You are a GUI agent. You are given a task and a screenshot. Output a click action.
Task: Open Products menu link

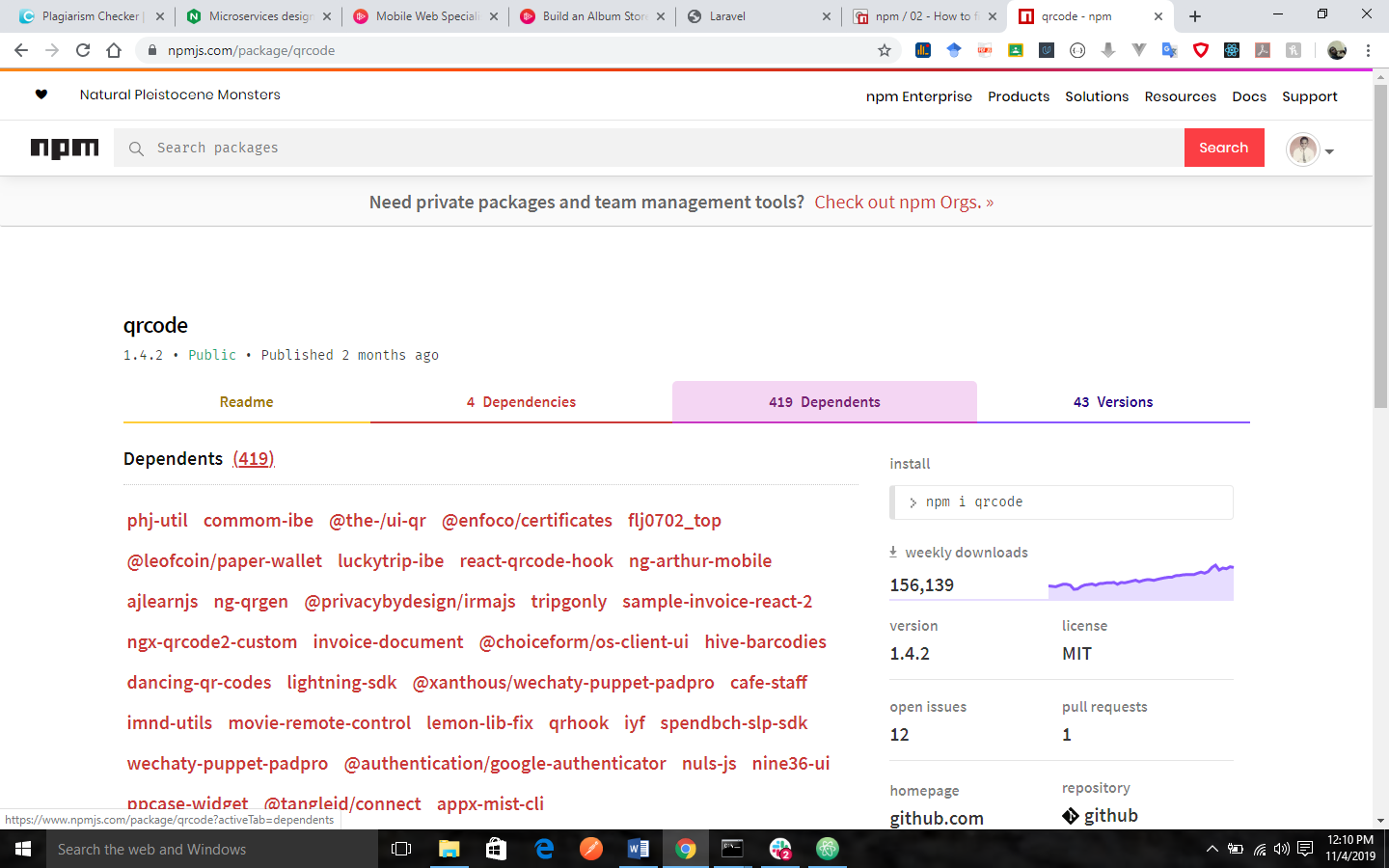(x=1019, y=96)
